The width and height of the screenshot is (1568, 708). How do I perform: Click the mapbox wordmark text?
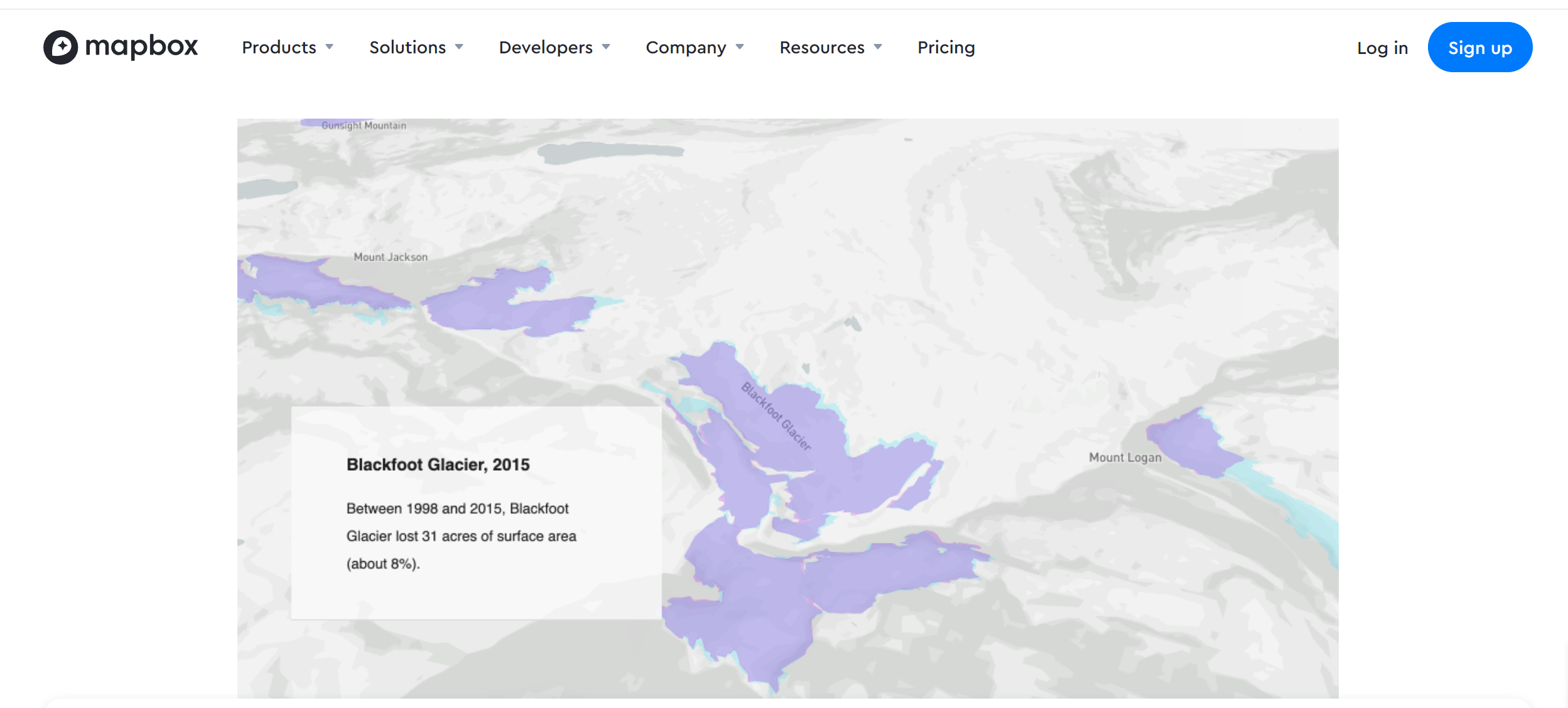click(x=141, y=46)
